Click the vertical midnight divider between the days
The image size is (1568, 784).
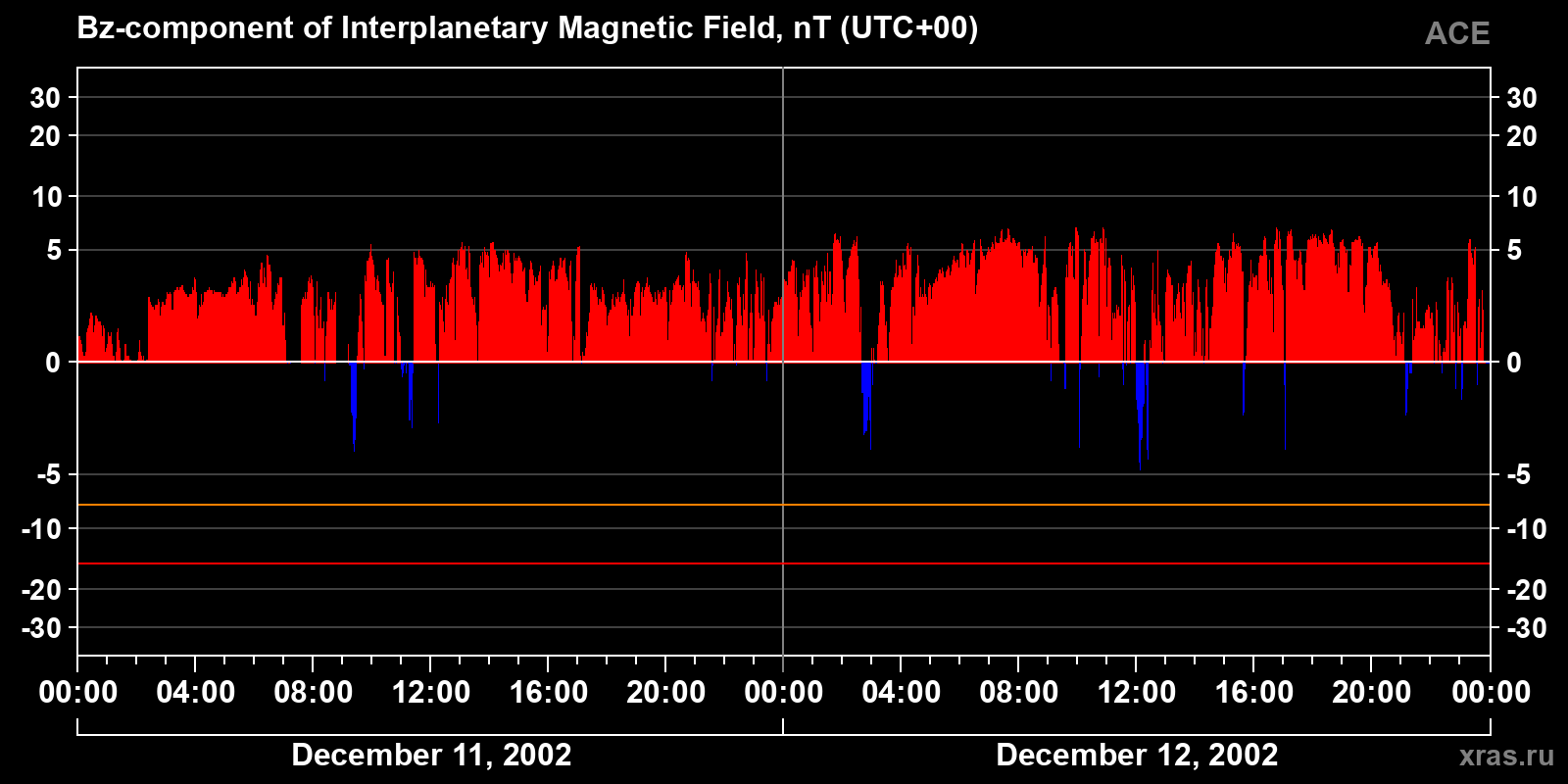pyautogui.click(x=783, y=362)
